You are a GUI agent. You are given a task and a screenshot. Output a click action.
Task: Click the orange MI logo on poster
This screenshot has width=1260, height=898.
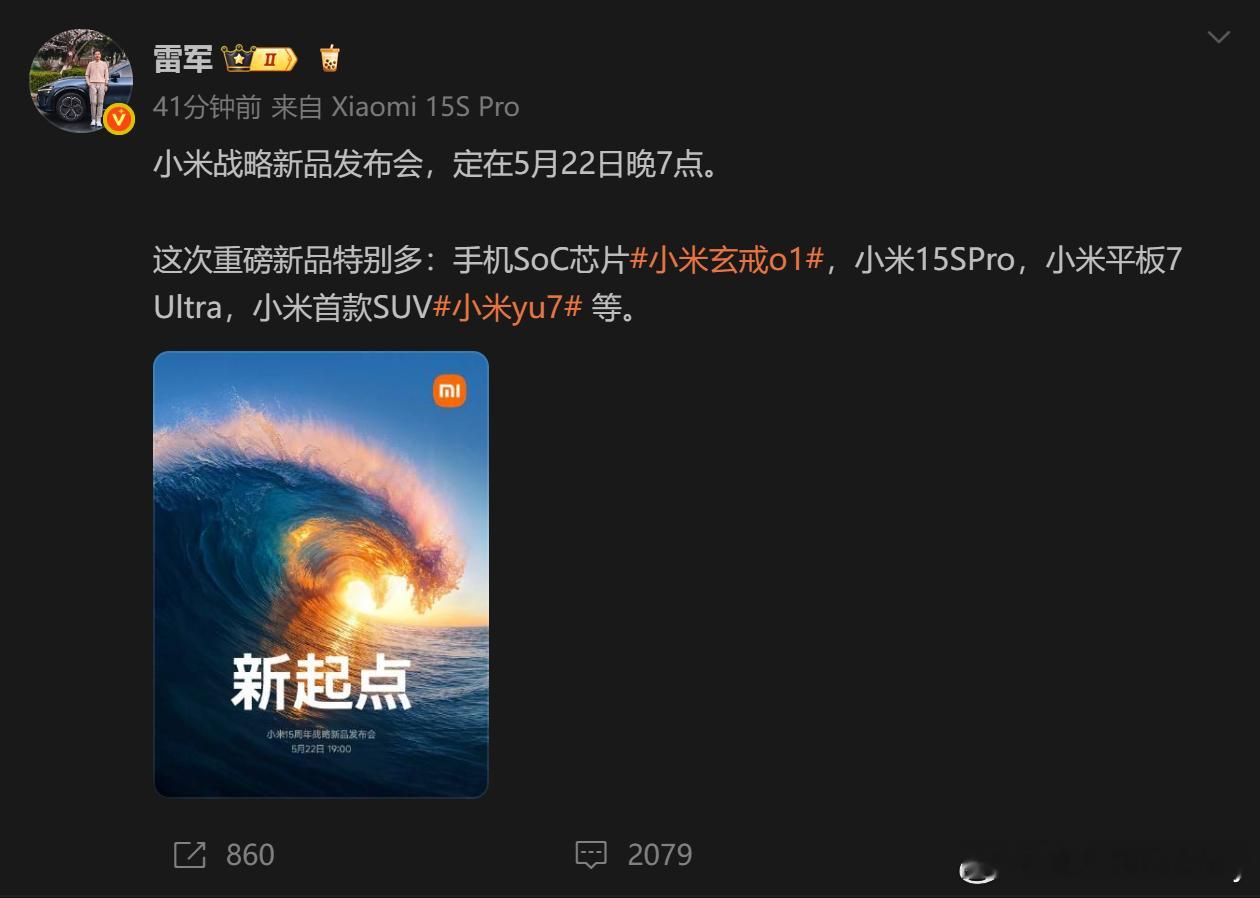coord(450,391)
